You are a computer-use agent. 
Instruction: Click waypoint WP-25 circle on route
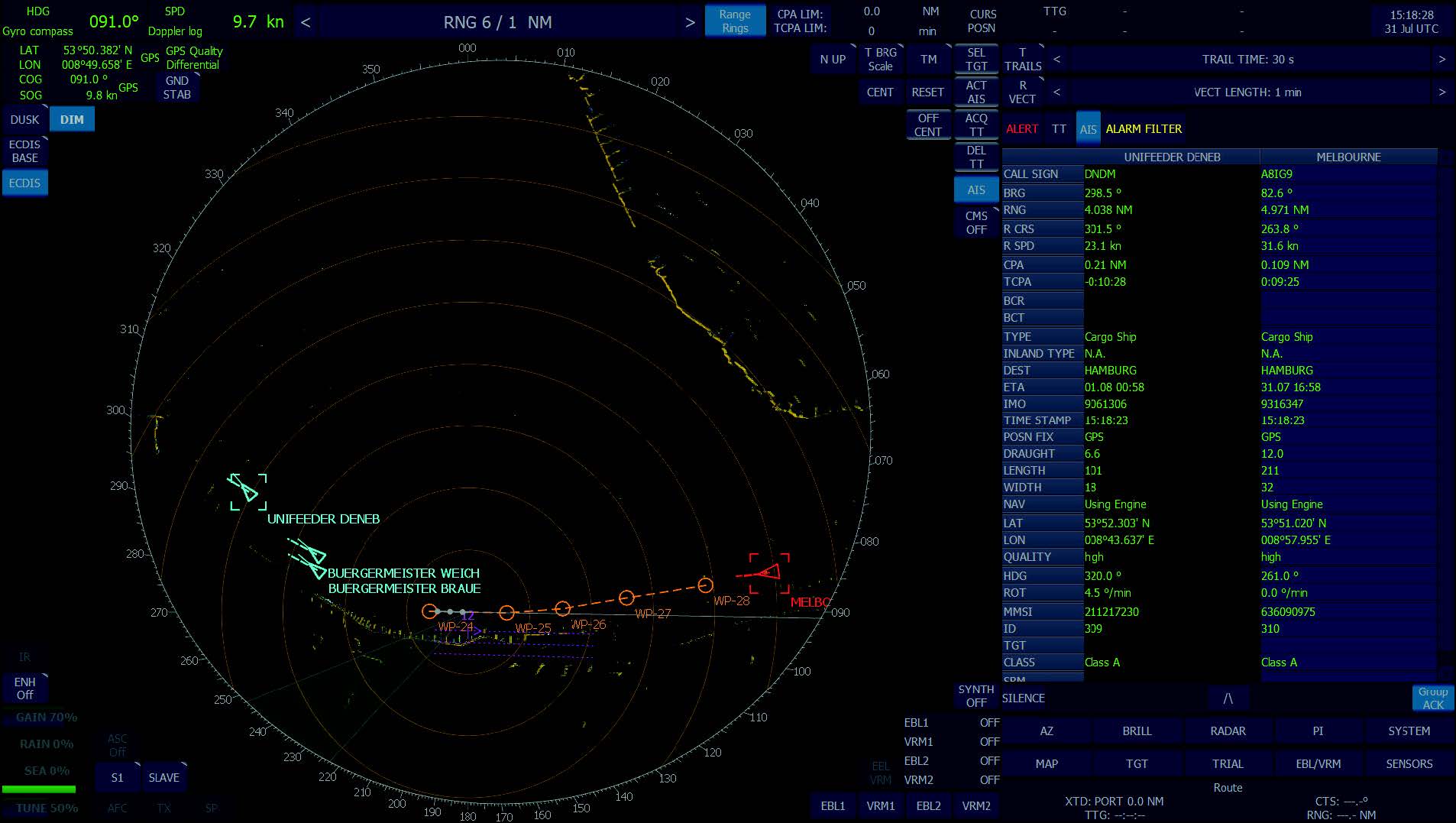coord(506,612)
